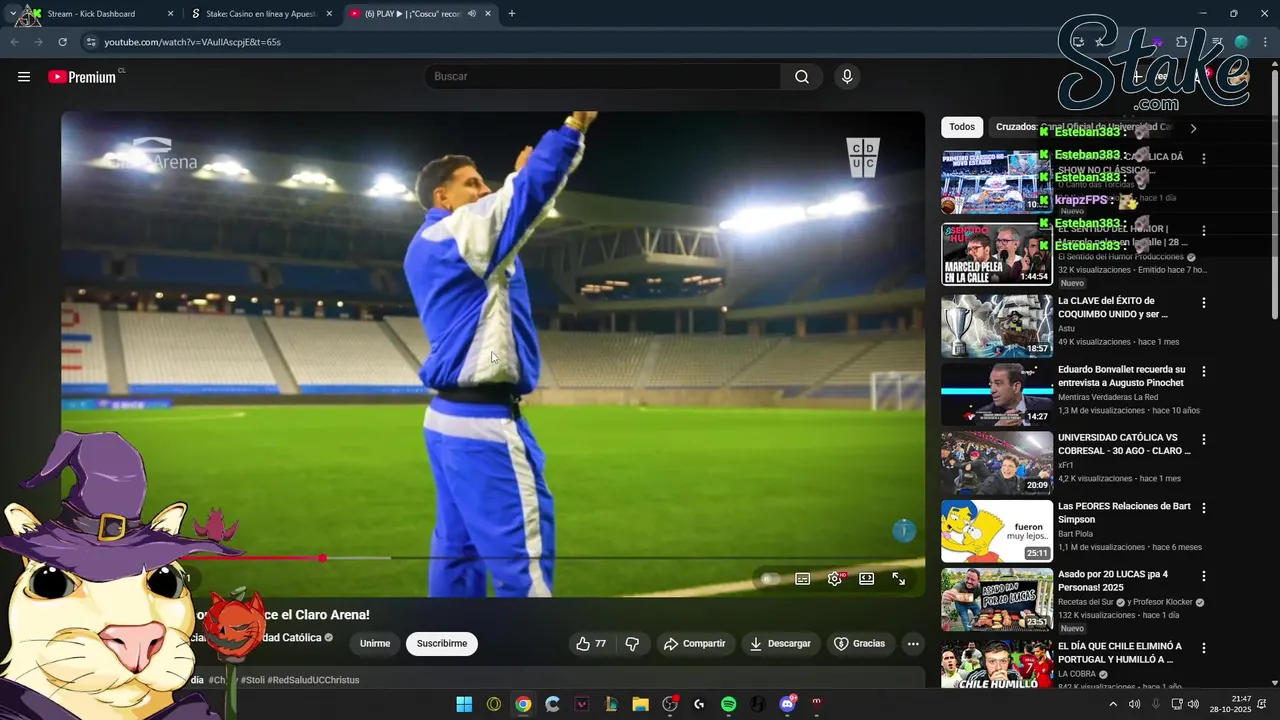Open Discord from the taskbar

pyautogui.click(x=787, y=704)
